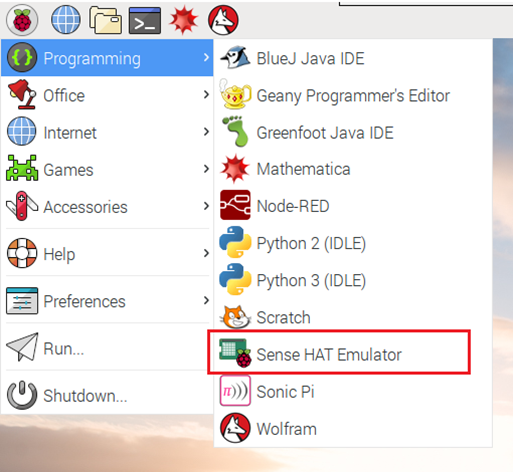Launch BlueJ Java IDE

click(353, 58)
